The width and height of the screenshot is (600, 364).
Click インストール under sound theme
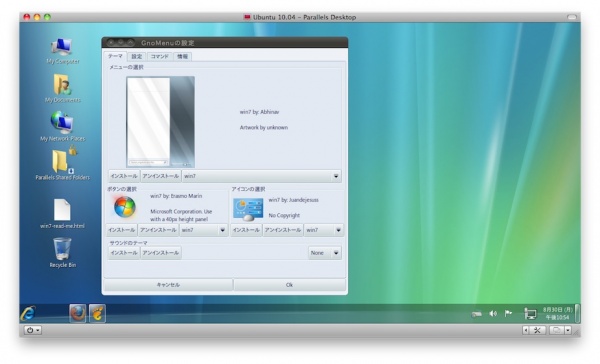click(x=124, y=253)
